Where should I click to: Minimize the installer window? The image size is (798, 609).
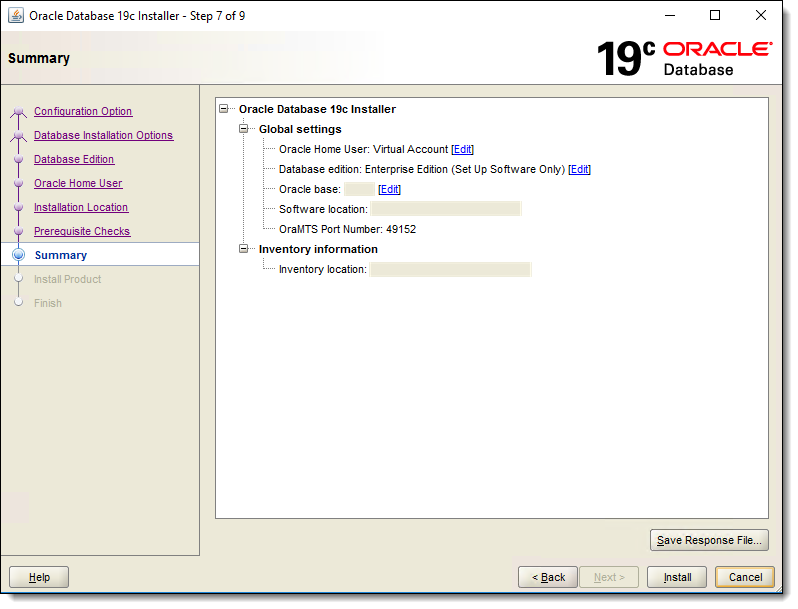click(x=670, y=15)
